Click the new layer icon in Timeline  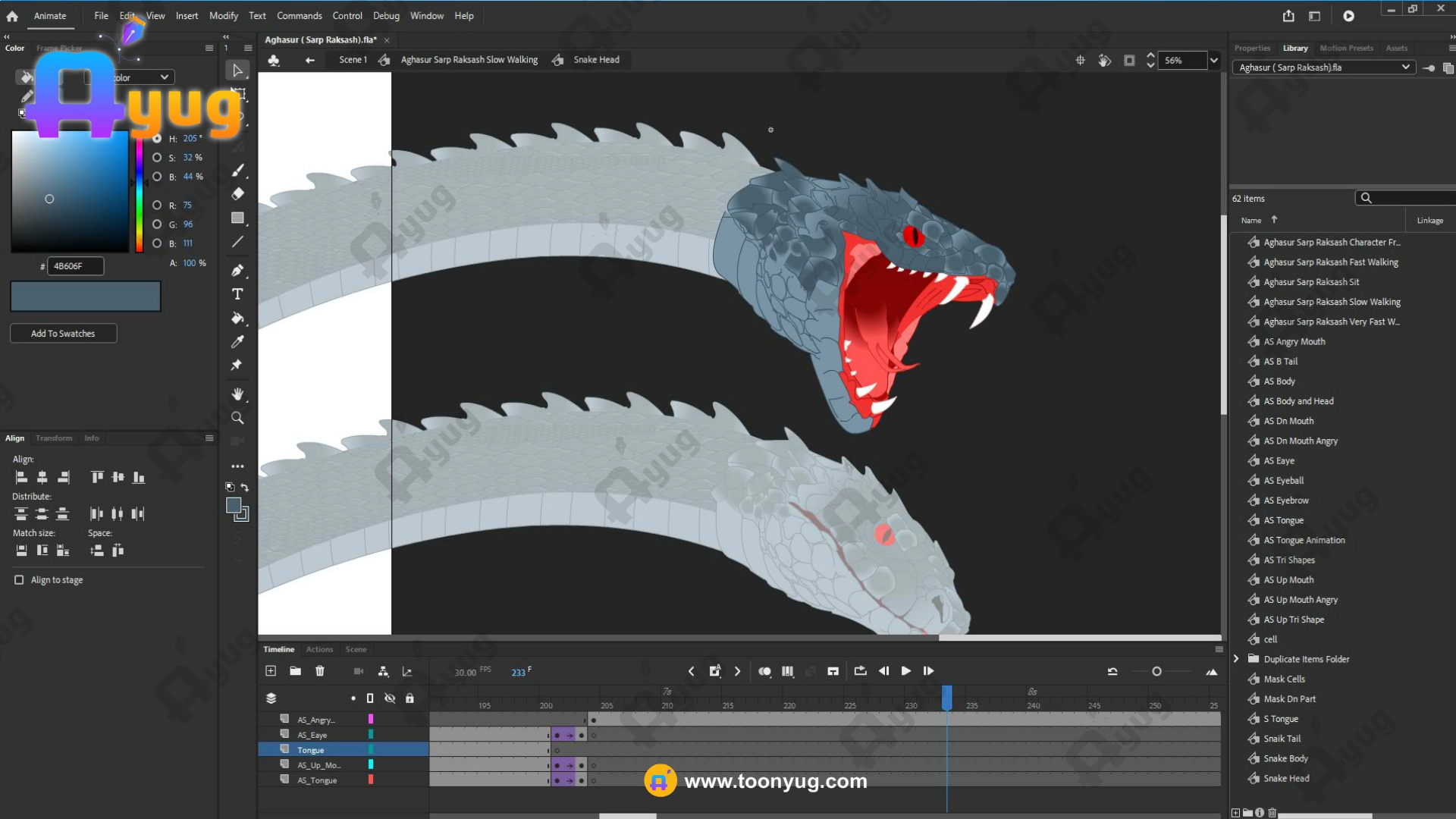click(271, 671)
